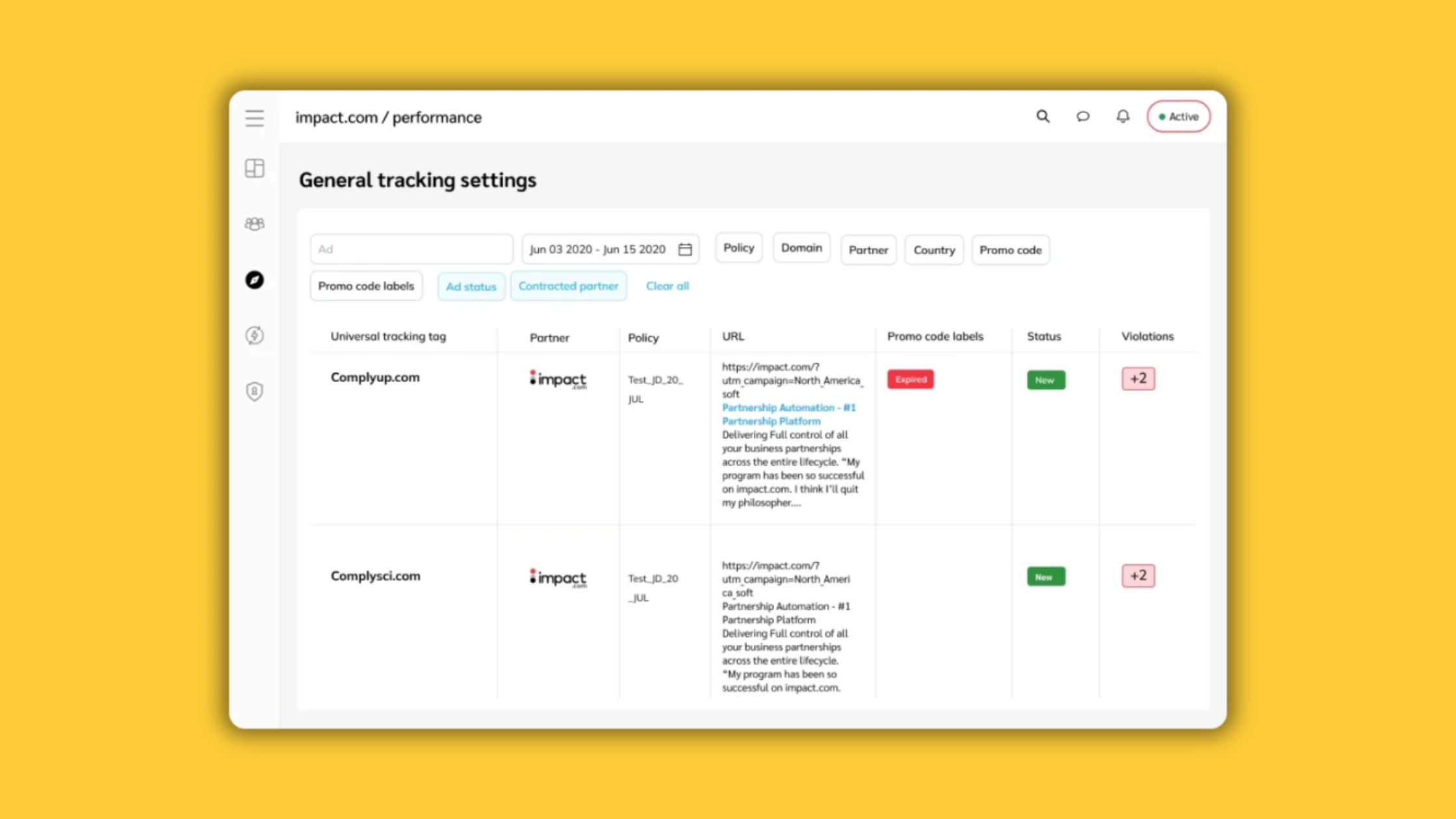1456x819 pixels.
Task: Select the Promo code labels filter
Action: [x=365, y=285]
